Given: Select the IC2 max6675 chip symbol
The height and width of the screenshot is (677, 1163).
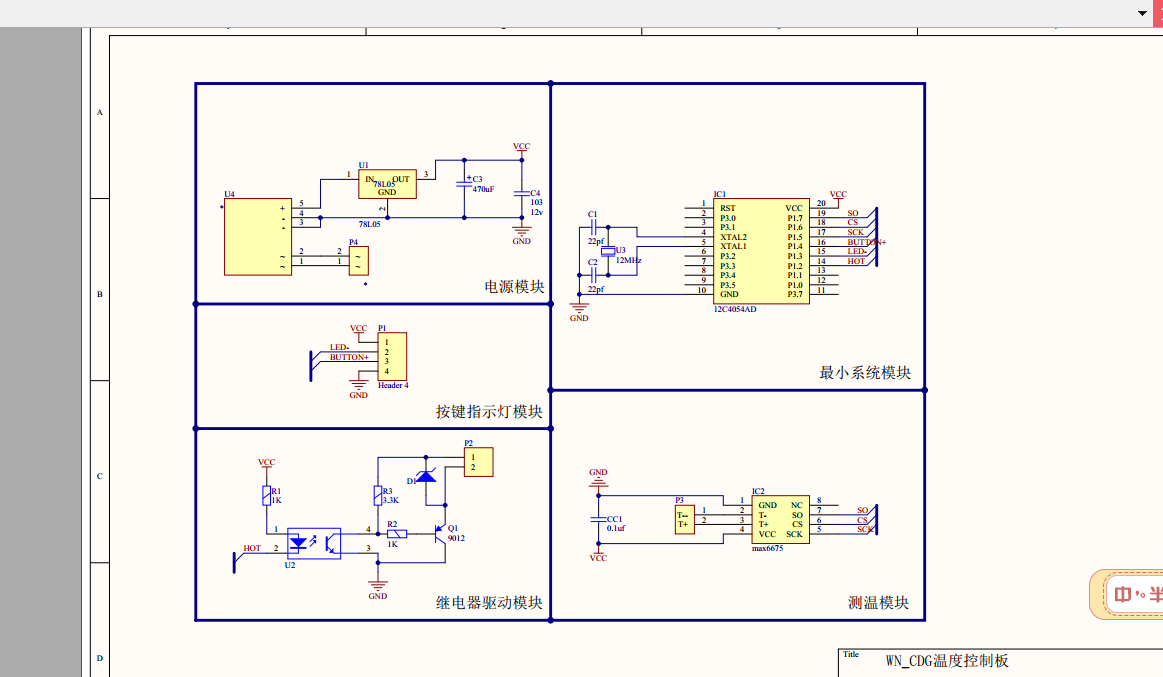Looking at the screenshot, I should pos(780,521).
